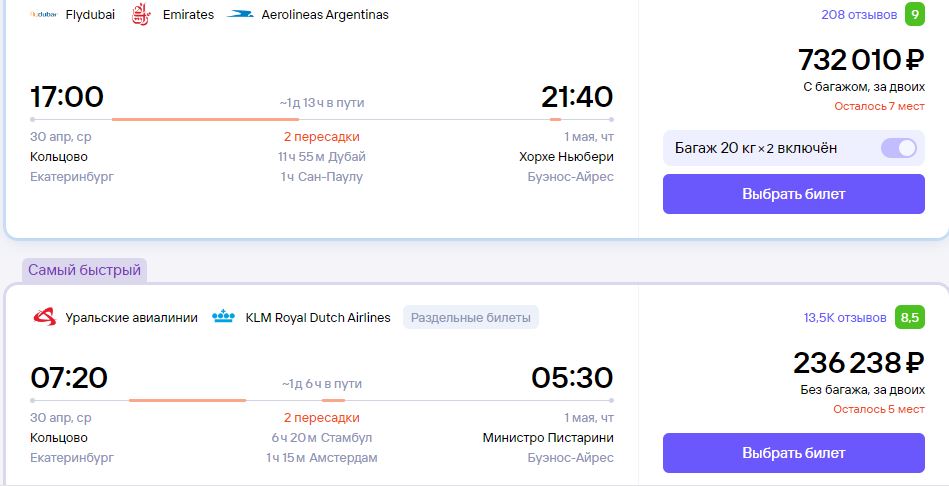The image size is (949, 486).
Task: Click the 05:30 arrival time
Action: (572, 378)
